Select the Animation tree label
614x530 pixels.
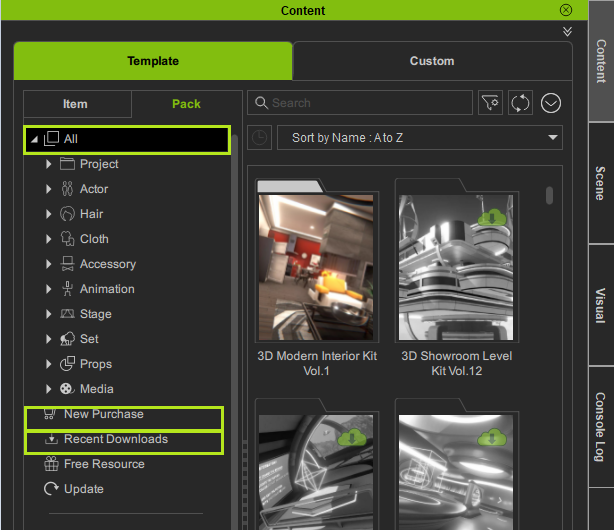pyautogui.click(x=107, y=289)
